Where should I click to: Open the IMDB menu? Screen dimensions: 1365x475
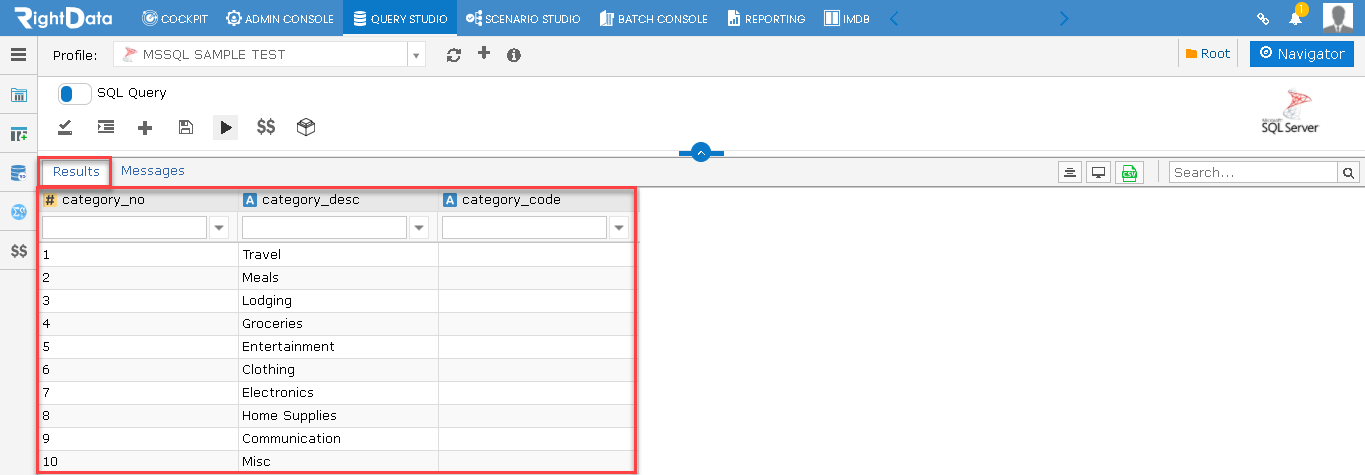(x=846, y=18)
